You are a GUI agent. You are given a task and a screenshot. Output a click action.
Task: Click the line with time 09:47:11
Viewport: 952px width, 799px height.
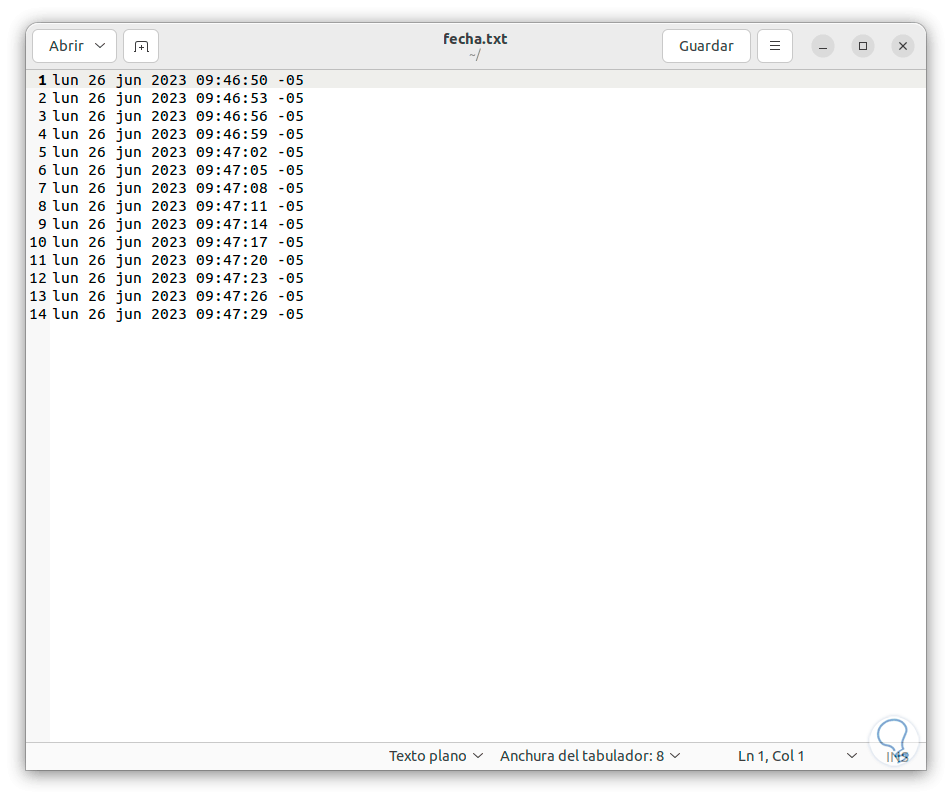[178, 206]
